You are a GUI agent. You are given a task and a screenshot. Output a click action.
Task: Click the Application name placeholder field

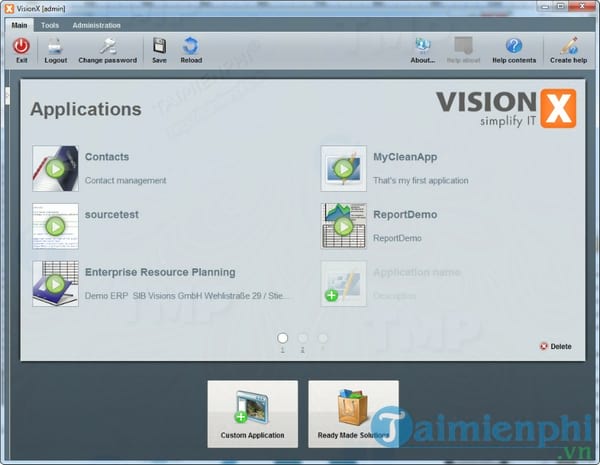tap(417, 272)
